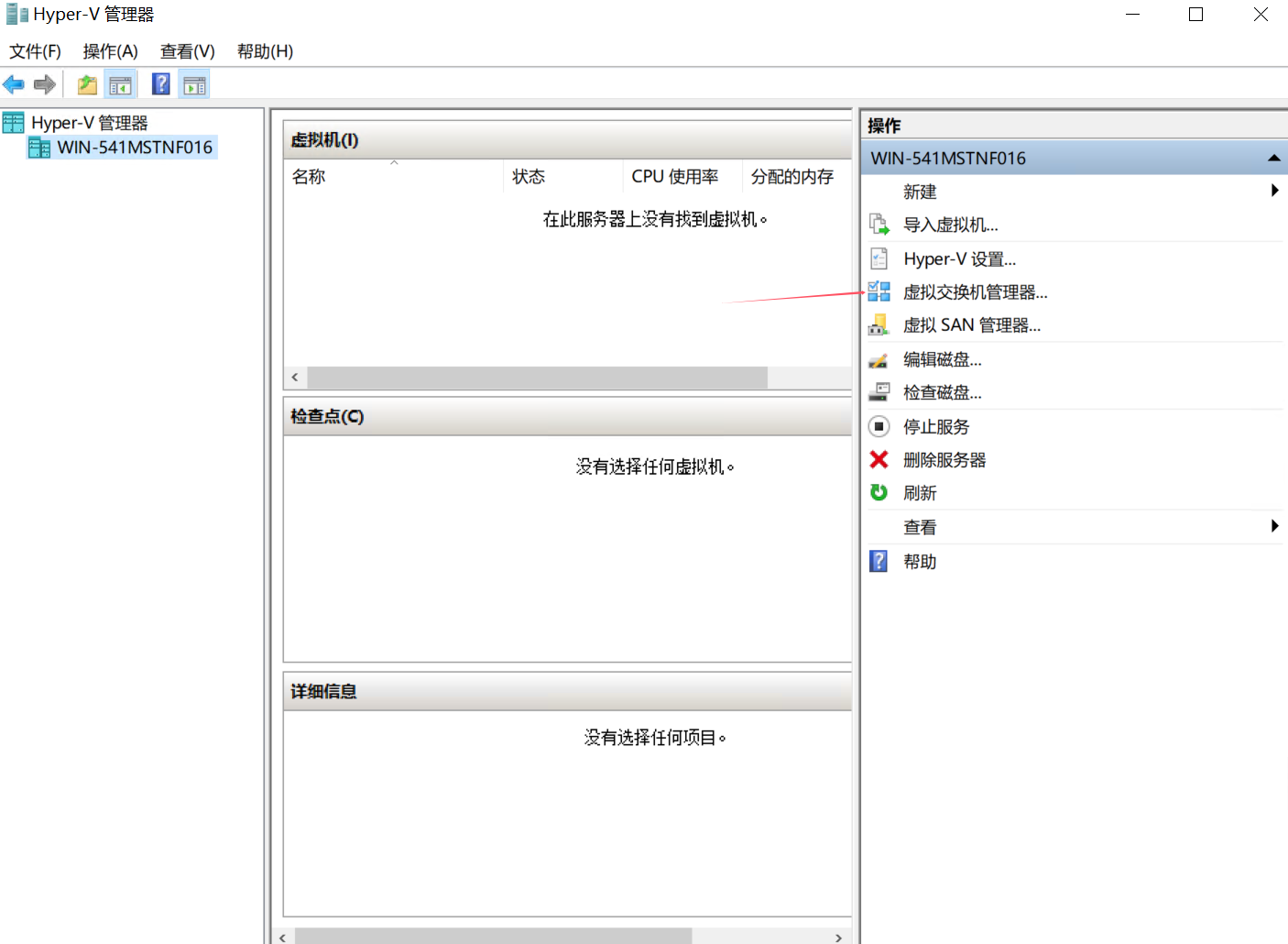Click the 检查磁盘 icon
This screenshot has width=1288, height=944.
click(879, 392)
